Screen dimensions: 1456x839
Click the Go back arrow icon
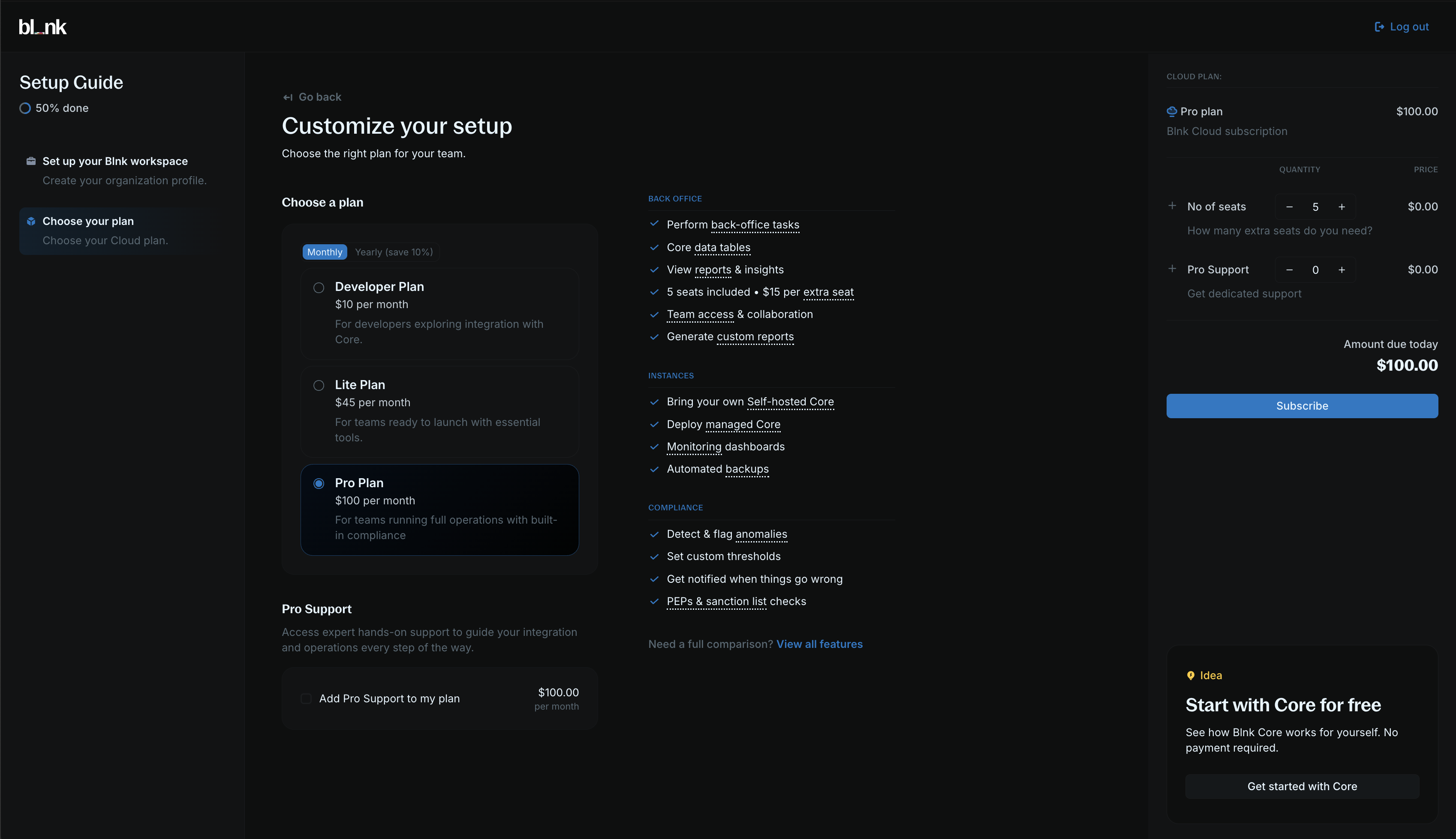click(x=288, y=97)
